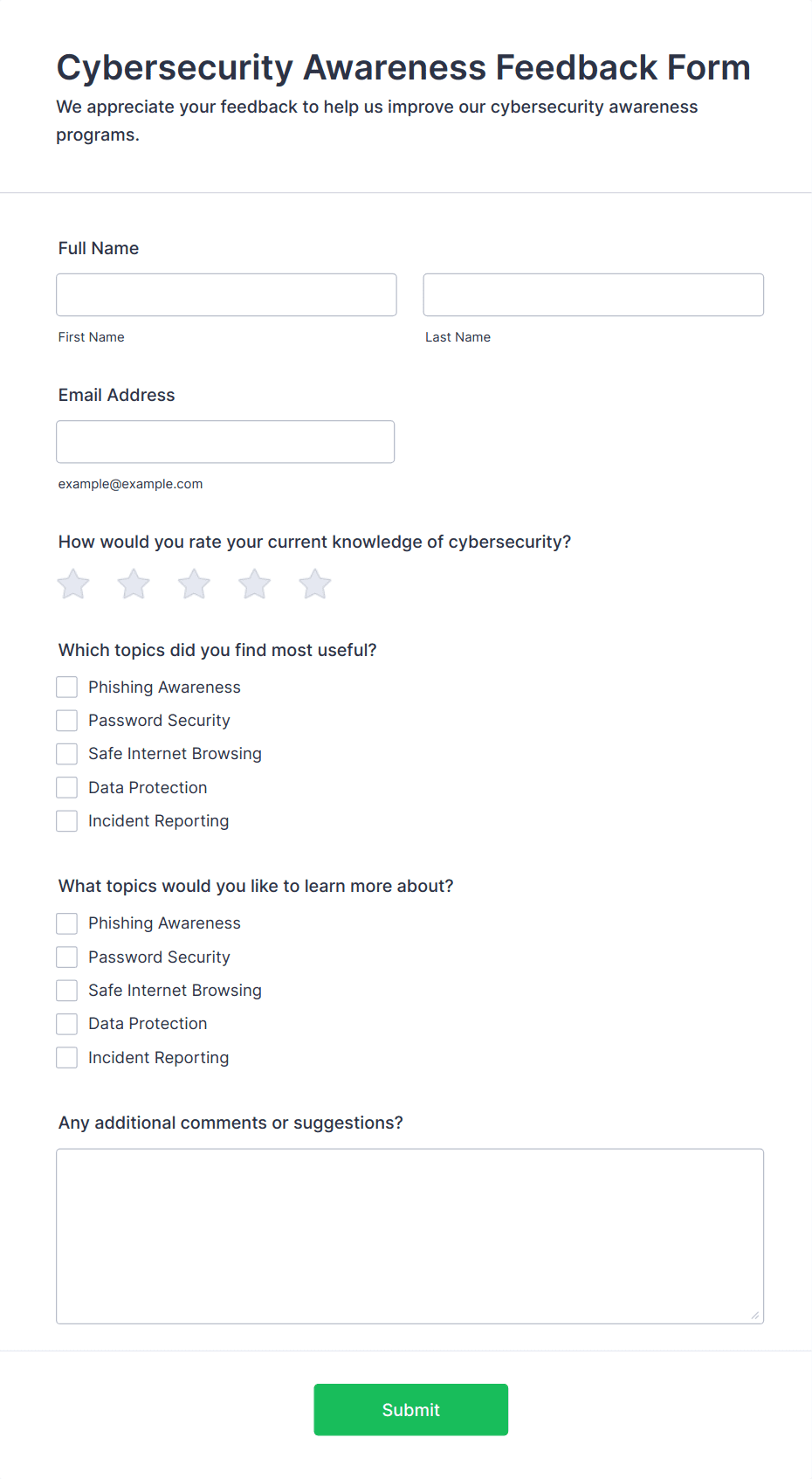Screen dimensions: 812x1479
Task: Check Phishing Awareness under learn more topics
Action: click(x=67, y=923)
